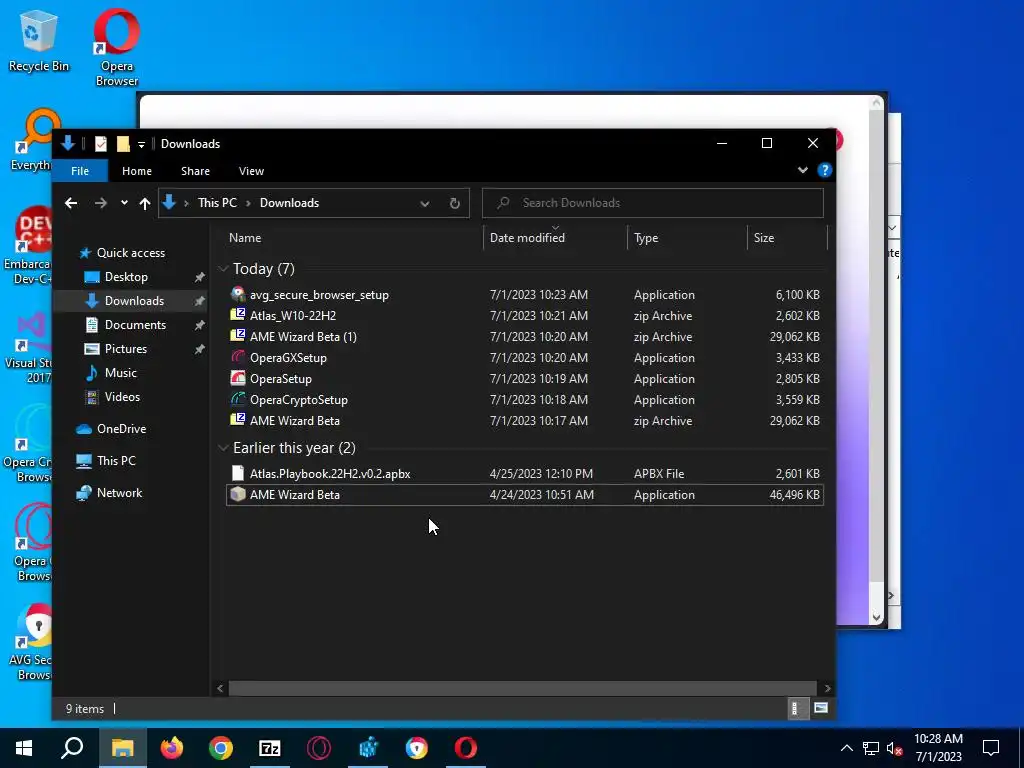Image resolution: width=1024 pixels, height=768 pixels.
Task: Select the AME Wizard Beta (1) zip
Action: point(524,337)
